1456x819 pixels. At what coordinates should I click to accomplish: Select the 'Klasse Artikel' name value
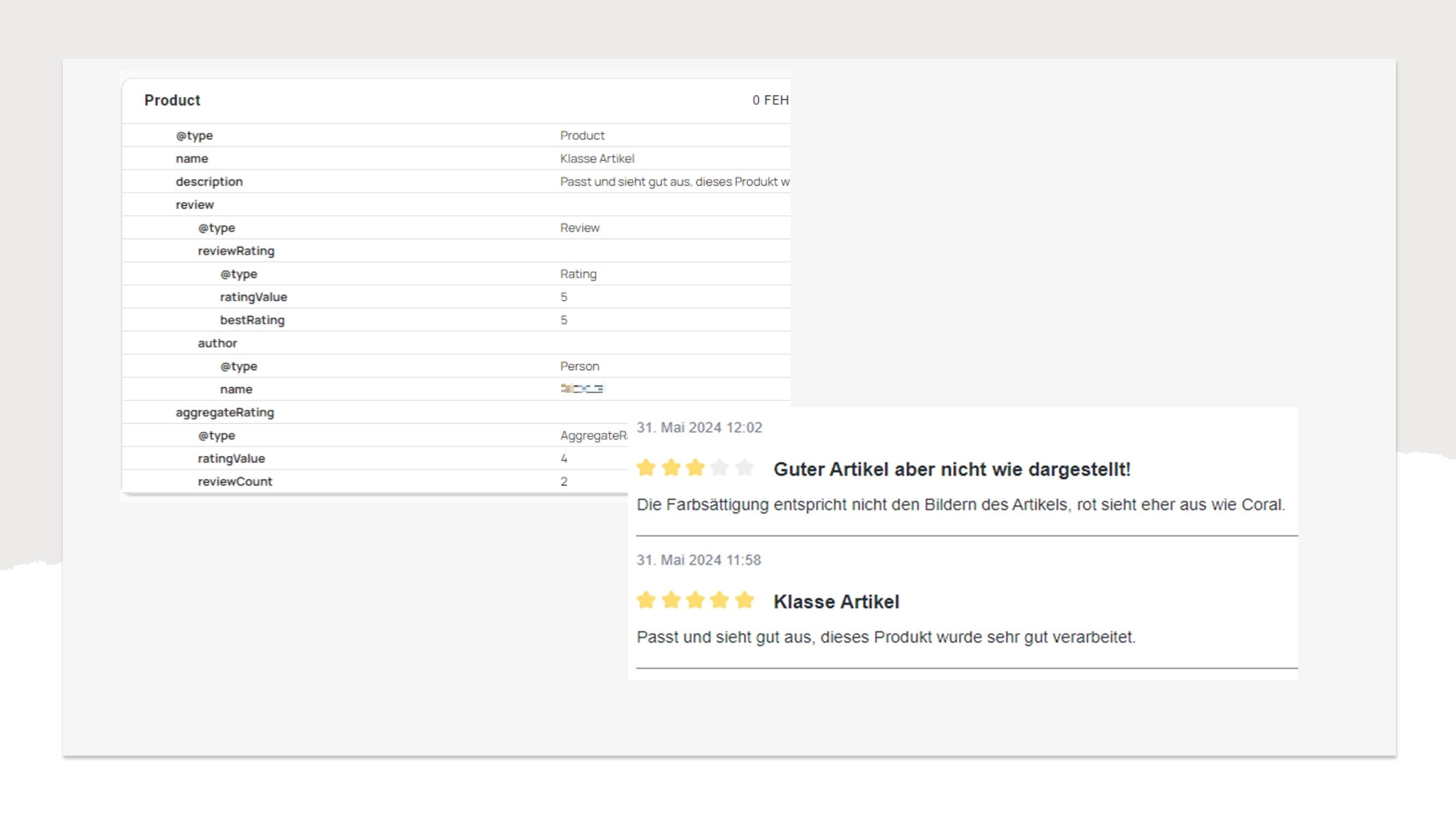(597, 158)
